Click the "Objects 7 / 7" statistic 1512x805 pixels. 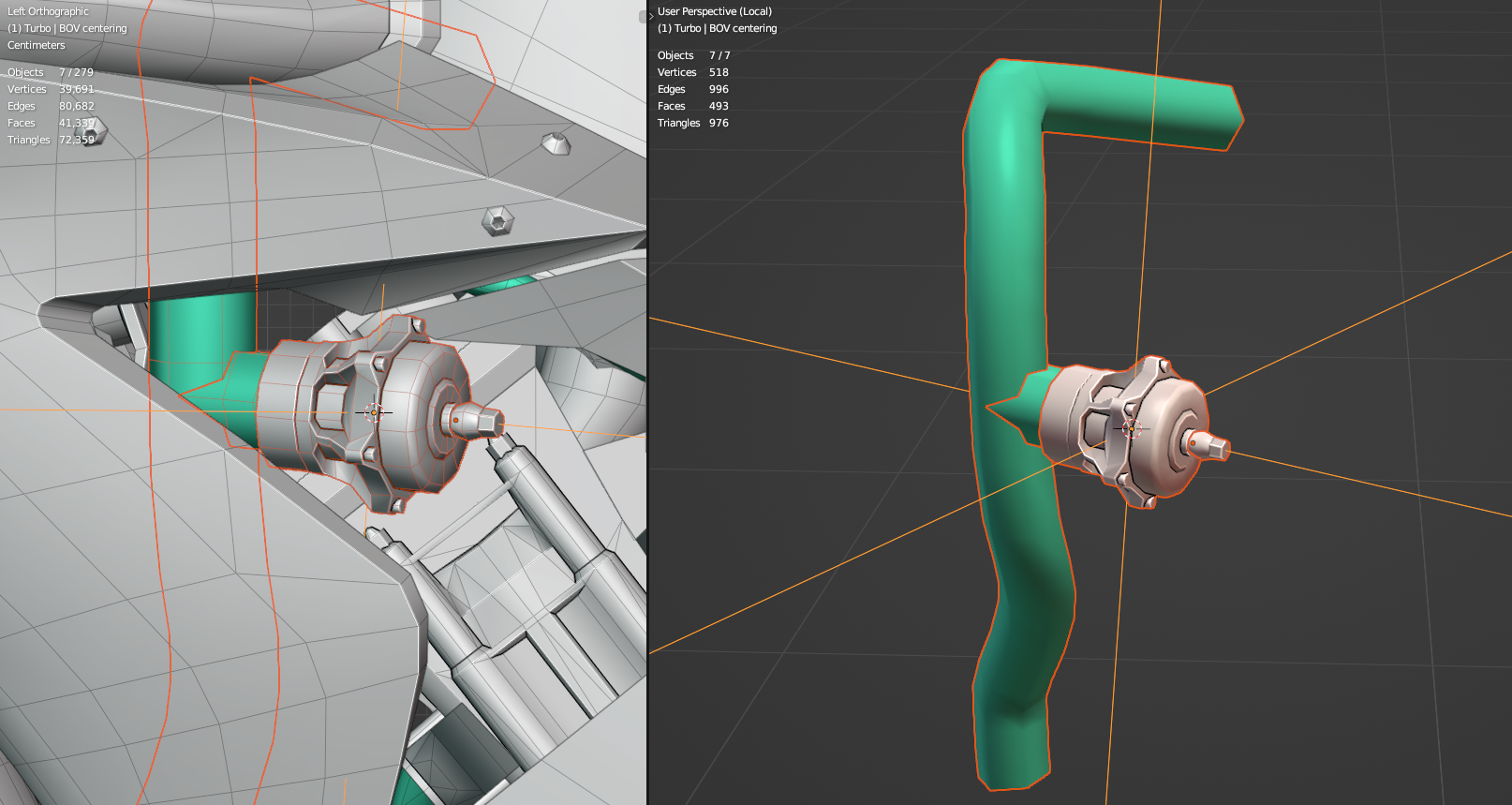694,55
